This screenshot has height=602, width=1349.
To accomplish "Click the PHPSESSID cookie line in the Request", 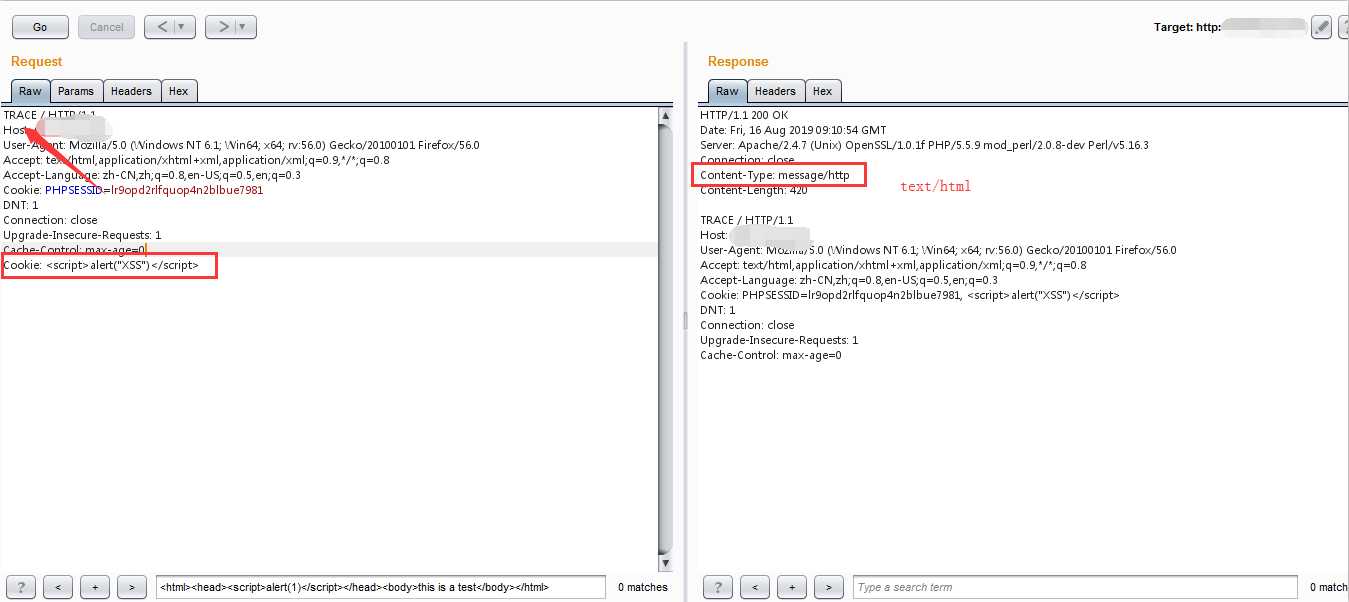I will 133,190.
